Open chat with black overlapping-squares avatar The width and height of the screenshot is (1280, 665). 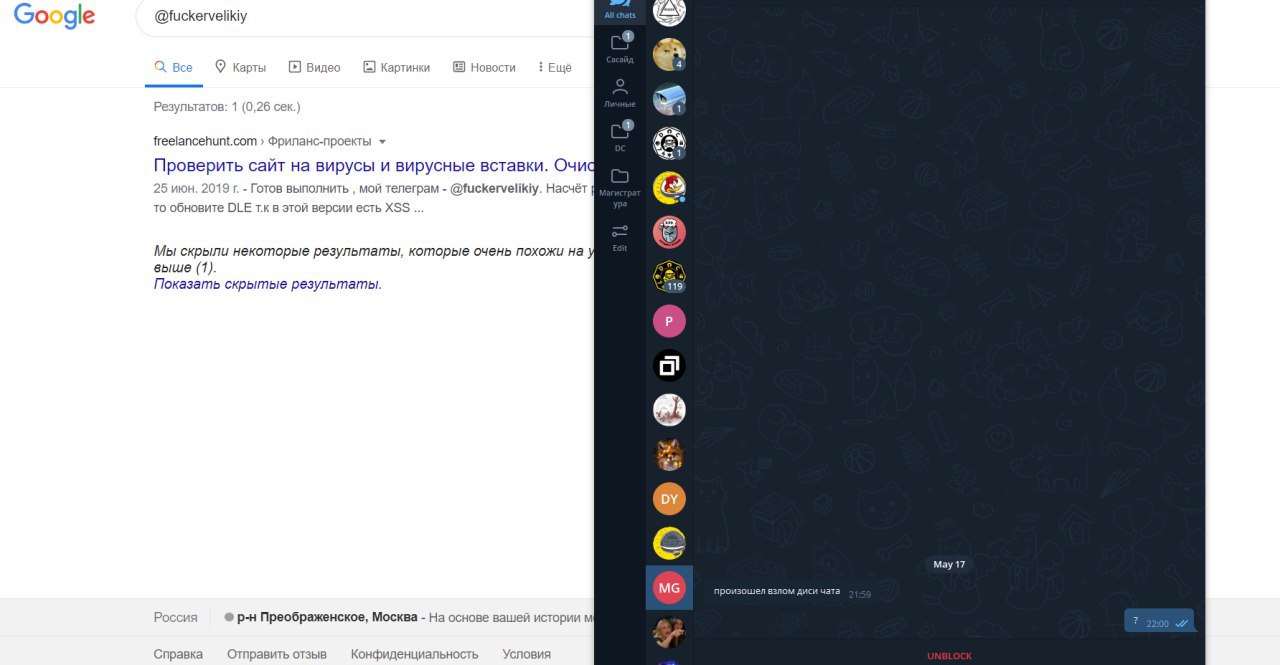tap(669, 366)
